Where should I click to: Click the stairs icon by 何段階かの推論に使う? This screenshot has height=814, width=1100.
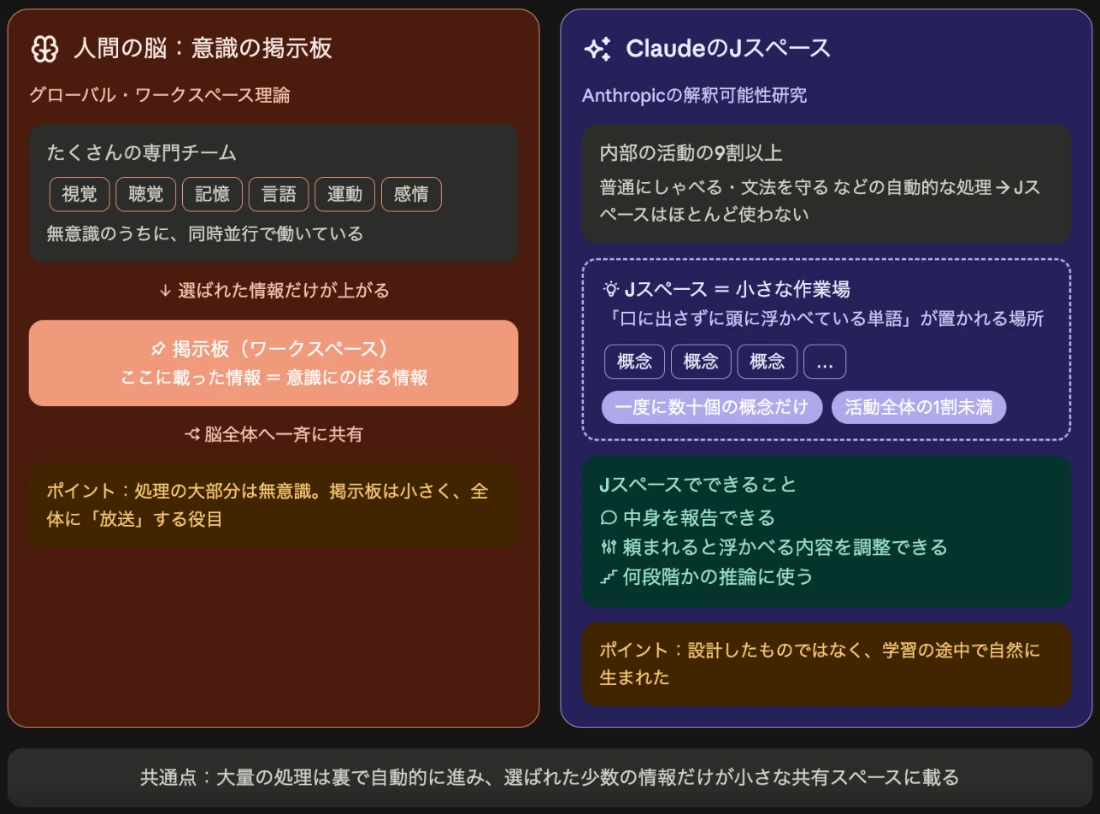coord(608,577)
